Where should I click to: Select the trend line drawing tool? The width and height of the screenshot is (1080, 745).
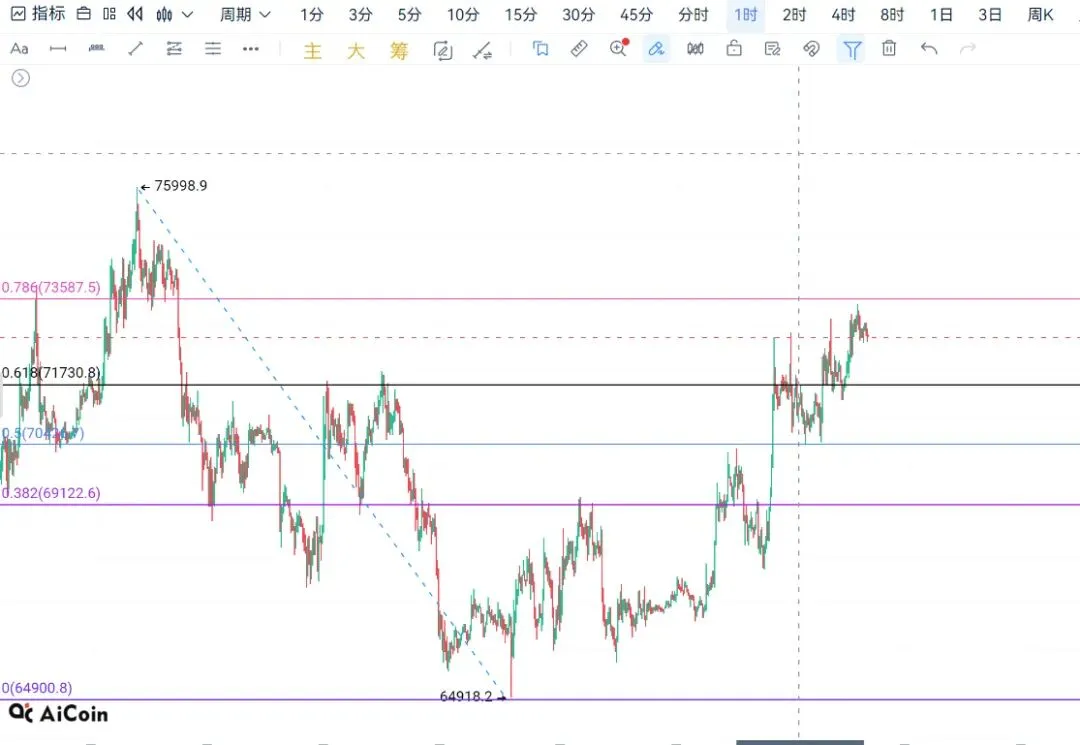click(136, 48)
